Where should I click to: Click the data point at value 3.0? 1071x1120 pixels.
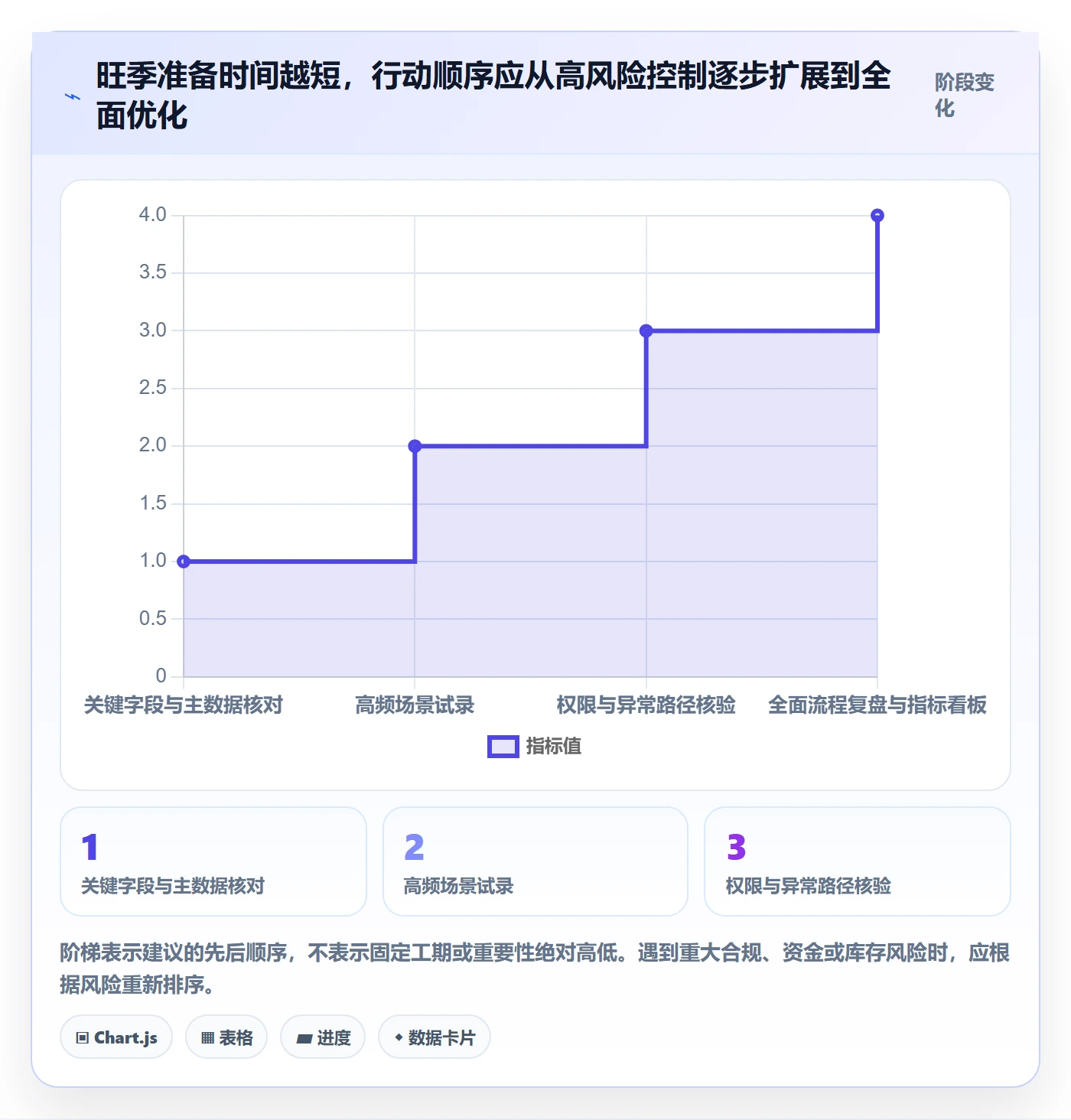(x=646, y=330)
